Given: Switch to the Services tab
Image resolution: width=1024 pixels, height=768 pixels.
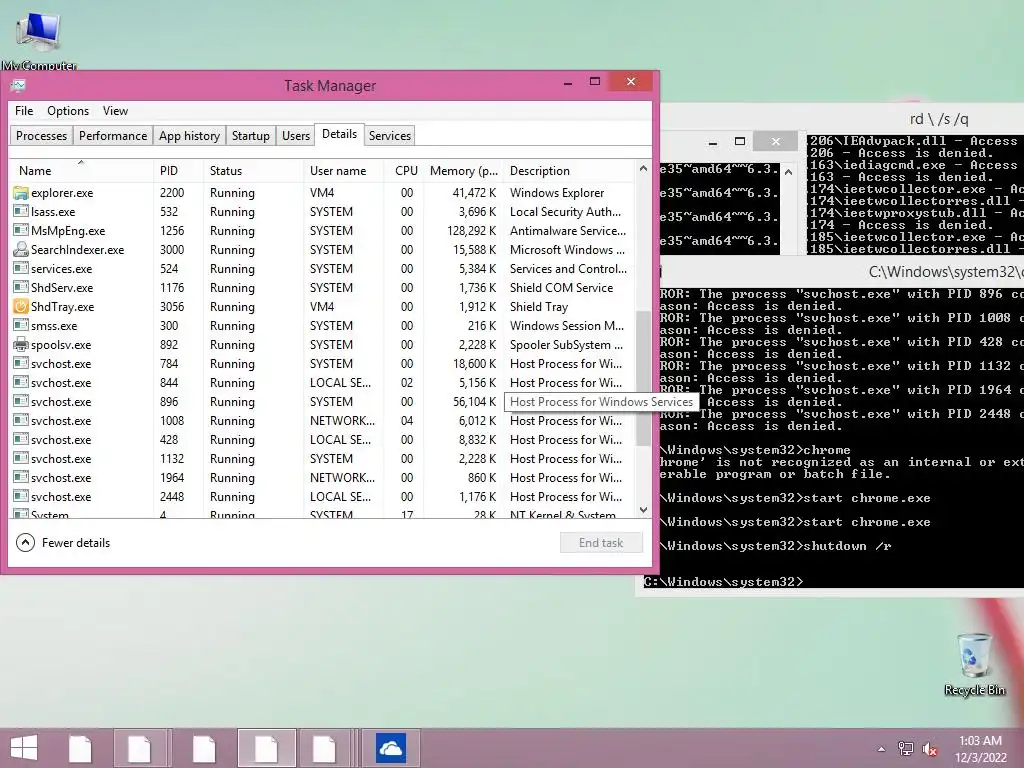Looking at the screenshot, I should click(390, 136).
